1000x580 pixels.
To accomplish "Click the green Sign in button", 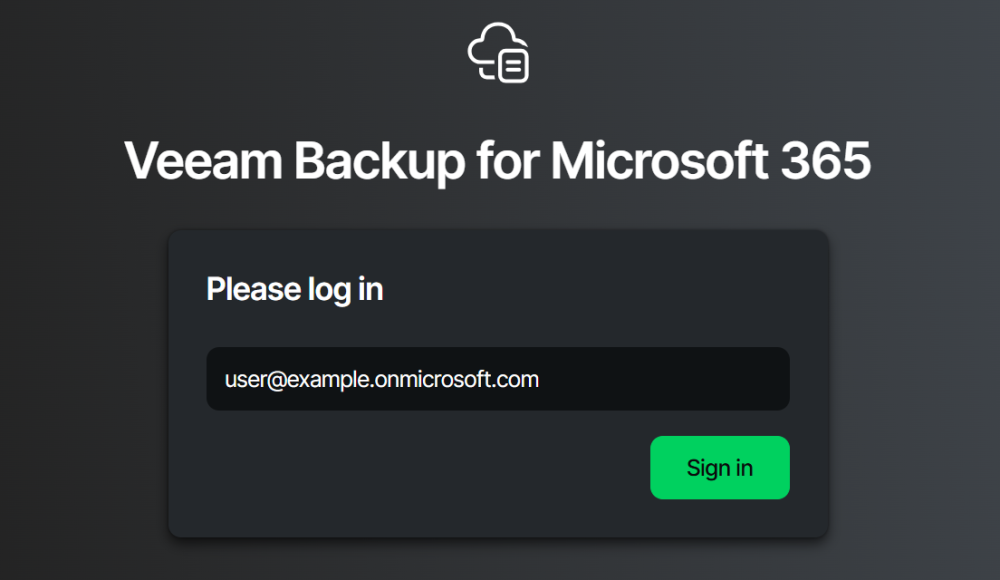I will (719, 468).
